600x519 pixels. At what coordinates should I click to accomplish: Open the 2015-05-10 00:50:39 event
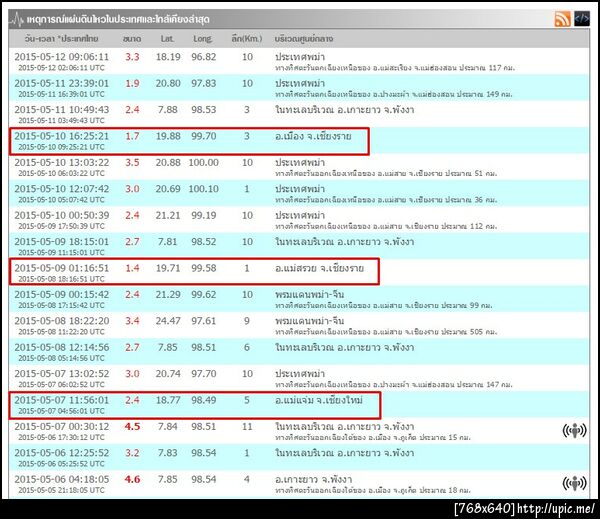298,220
